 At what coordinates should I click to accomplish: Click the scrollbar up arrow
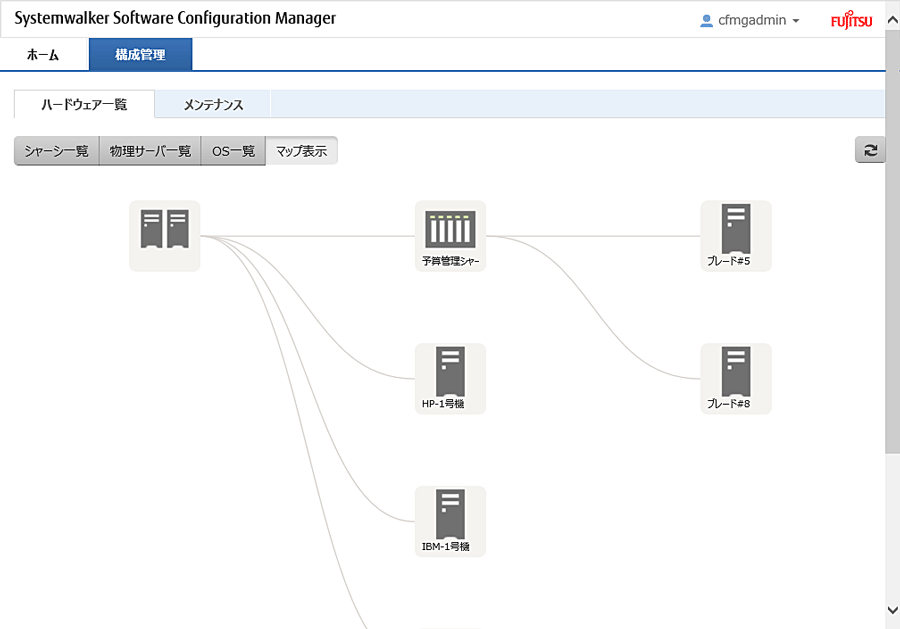[893, 20]
